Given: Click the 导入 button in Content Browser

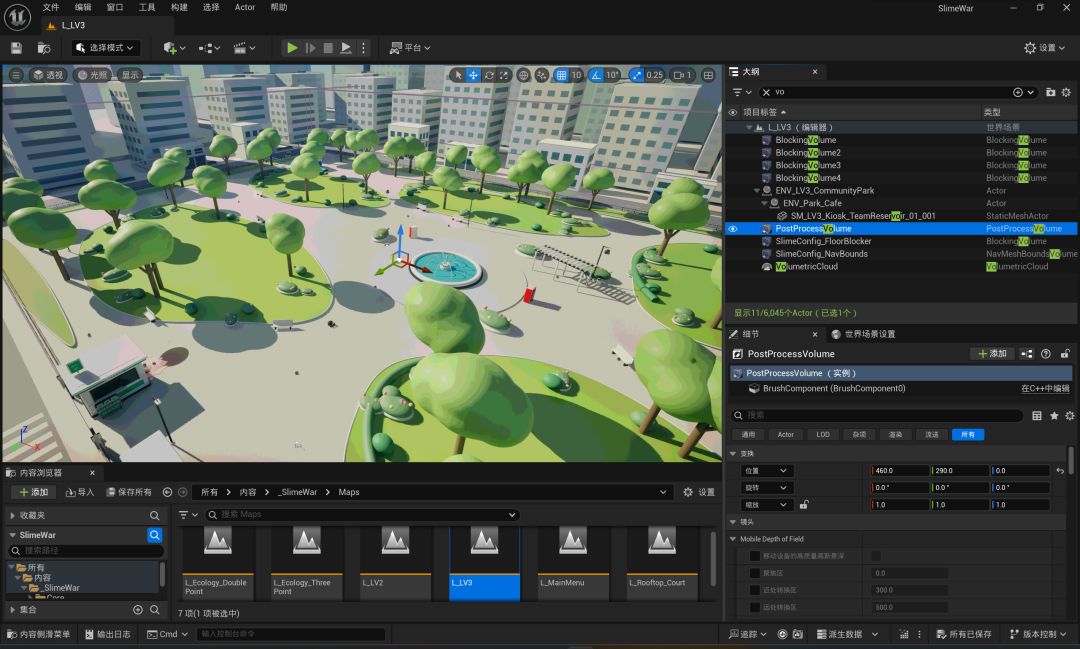Looking at the screenshot, I should [80, 492].
